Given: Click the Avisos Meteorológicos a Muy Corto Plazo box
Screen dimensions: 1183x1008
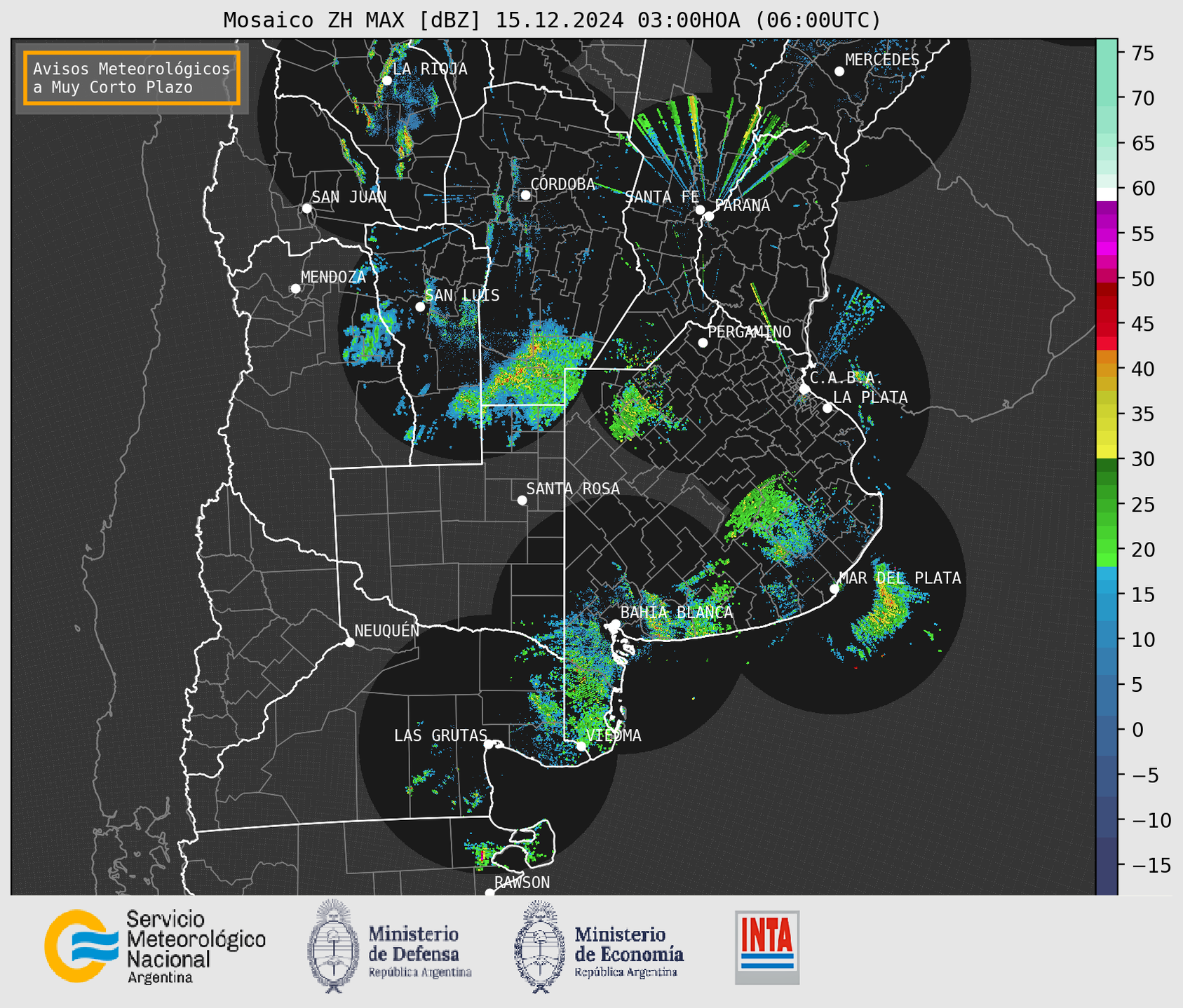Looking at the screenshot, I should 132,78.
